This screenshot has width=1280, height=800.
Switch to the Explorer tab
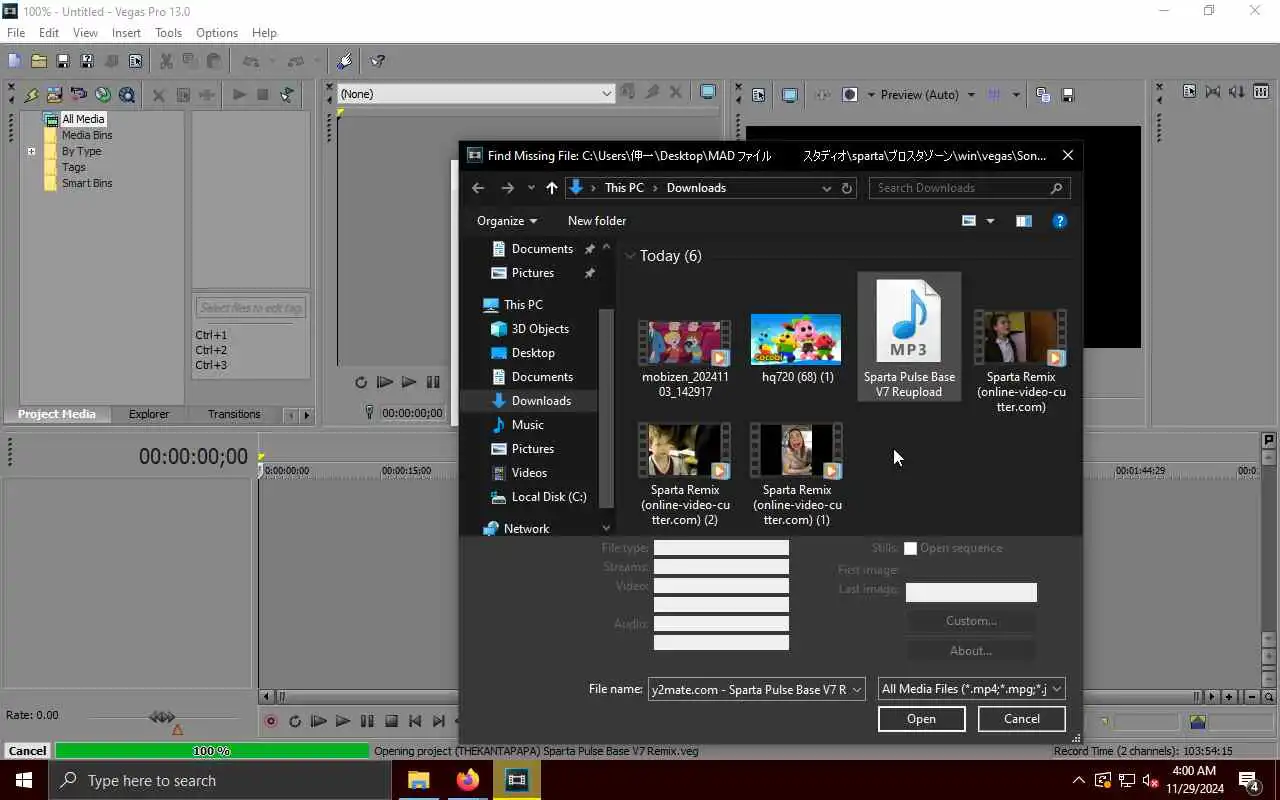click(x=149, y=414)
